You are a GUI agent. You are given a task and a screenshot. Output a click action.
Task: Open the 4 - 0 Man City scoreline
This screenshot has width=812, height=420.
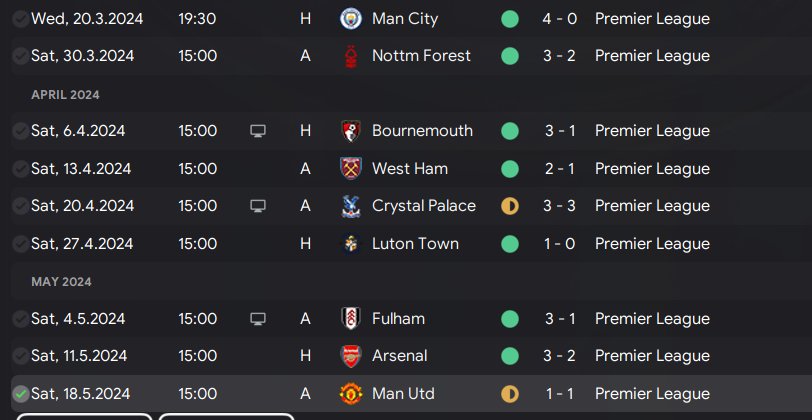[559, 19]
